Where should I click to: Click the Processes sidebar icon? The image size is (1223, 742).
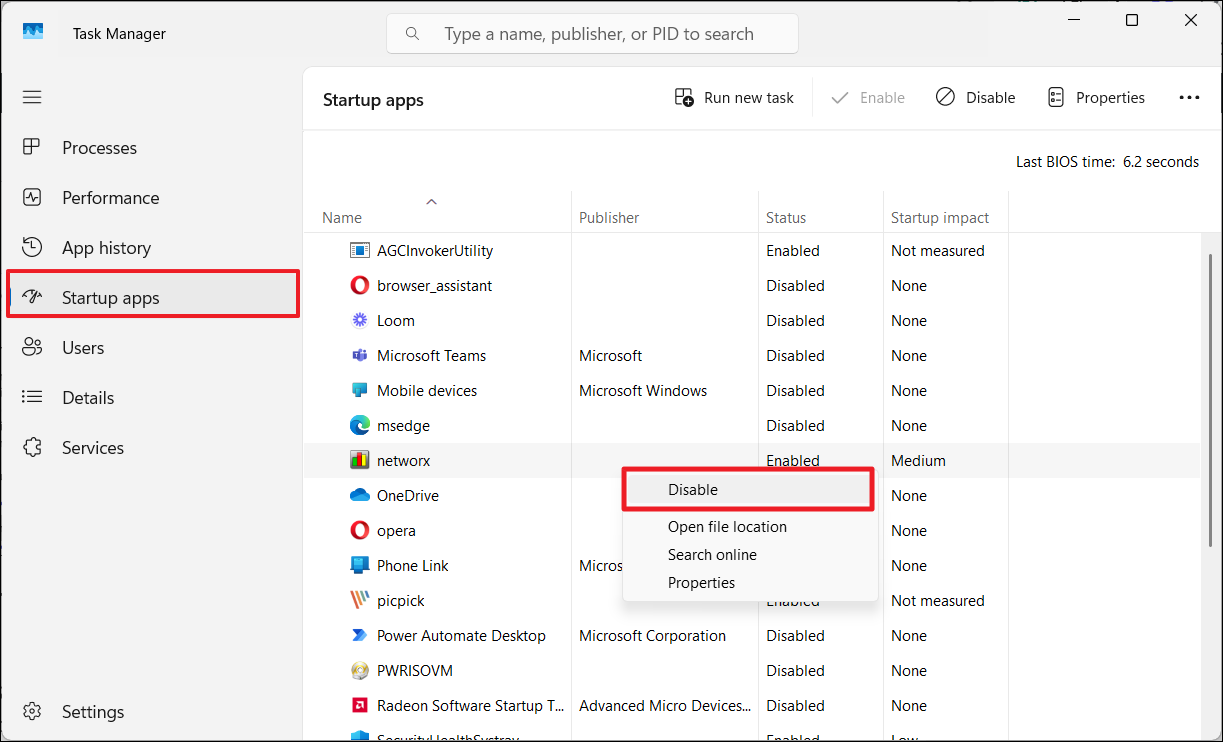click(32, 147)
